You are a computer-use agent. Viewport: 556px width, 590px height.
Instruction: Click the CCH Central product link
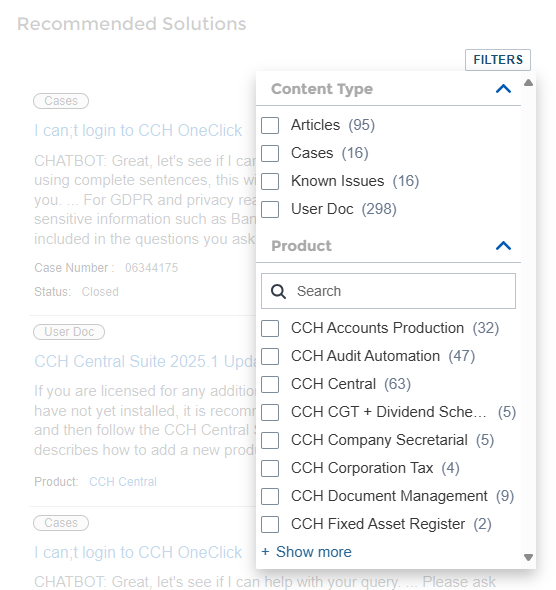[123, 482]
